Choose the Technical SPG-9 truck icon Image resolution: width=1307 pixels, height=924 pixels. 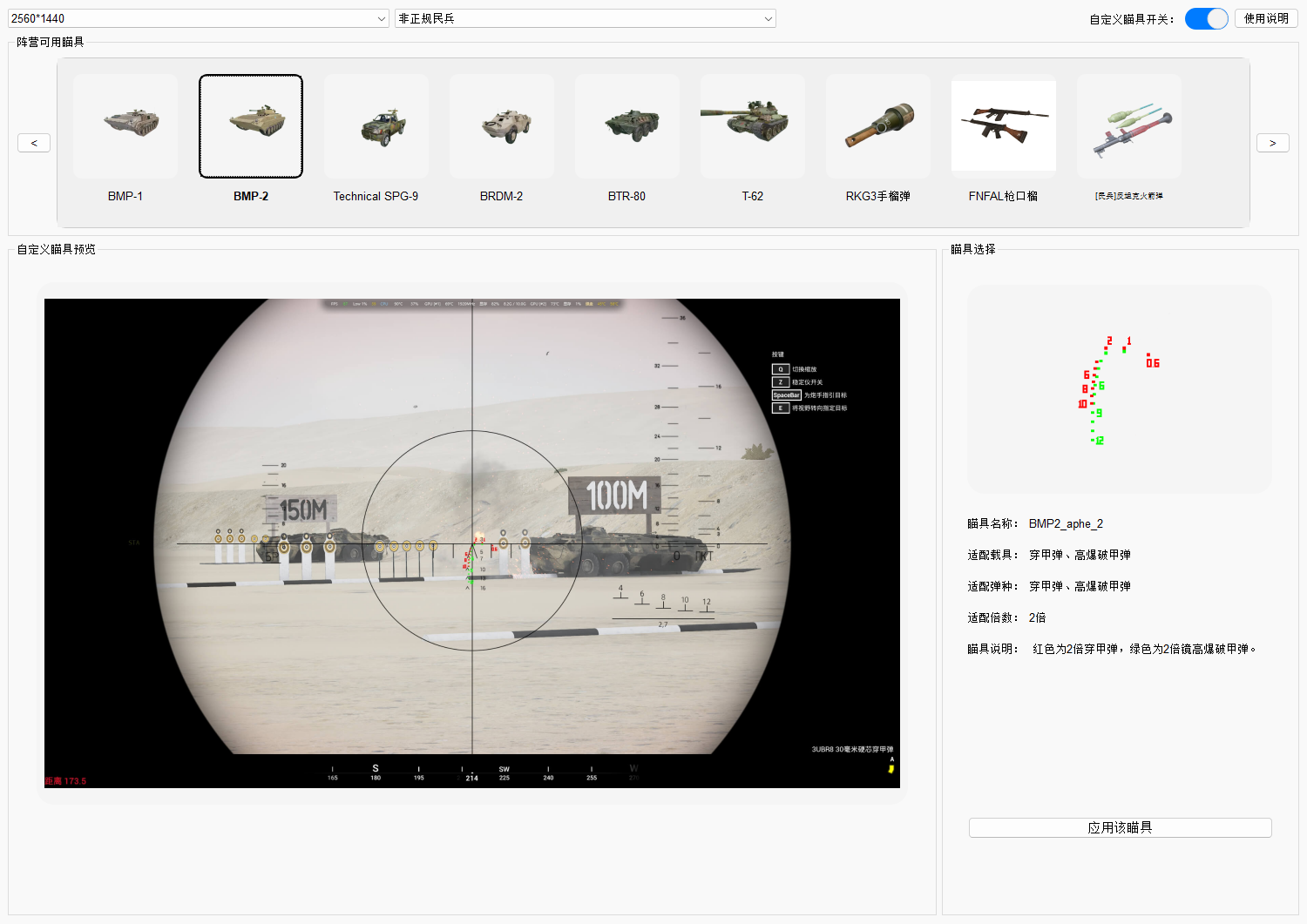(x=376, y=126)
